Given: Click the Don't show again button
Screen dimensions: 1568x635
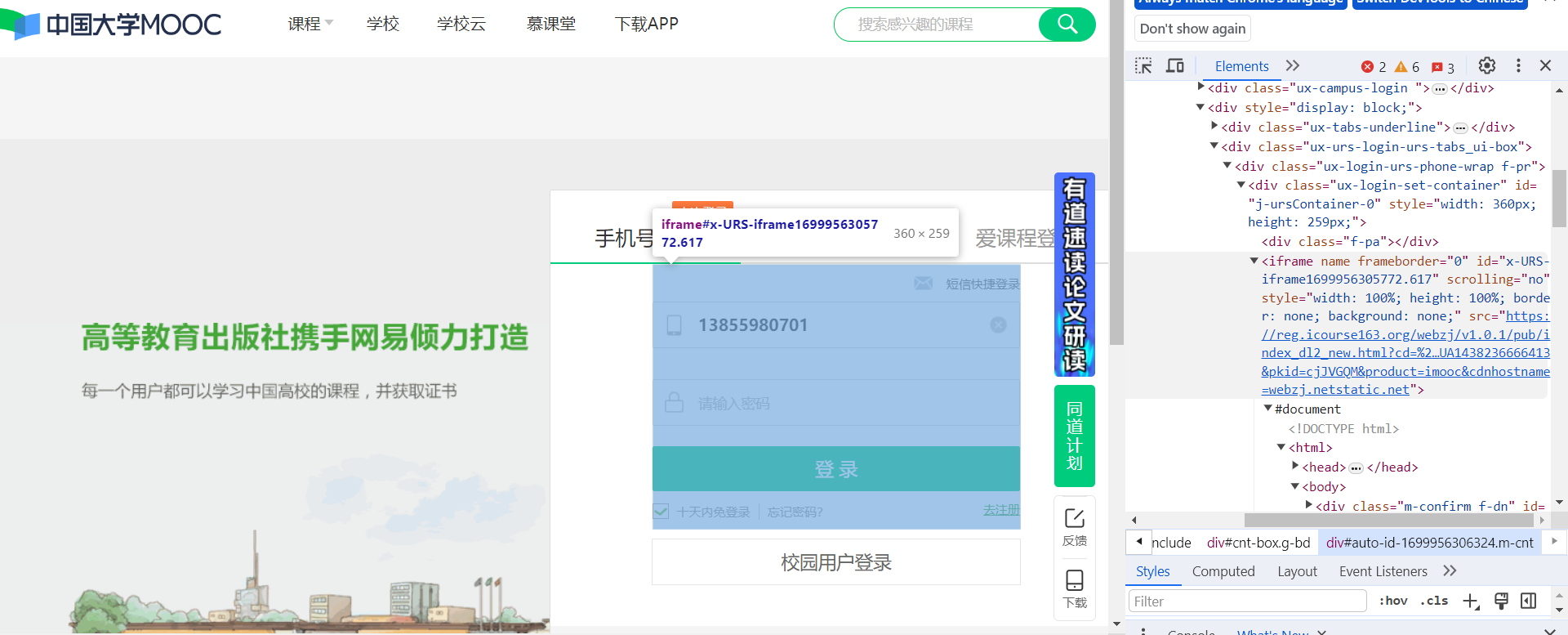Looking at the screenshot, I should click(x=1192, y=29).
